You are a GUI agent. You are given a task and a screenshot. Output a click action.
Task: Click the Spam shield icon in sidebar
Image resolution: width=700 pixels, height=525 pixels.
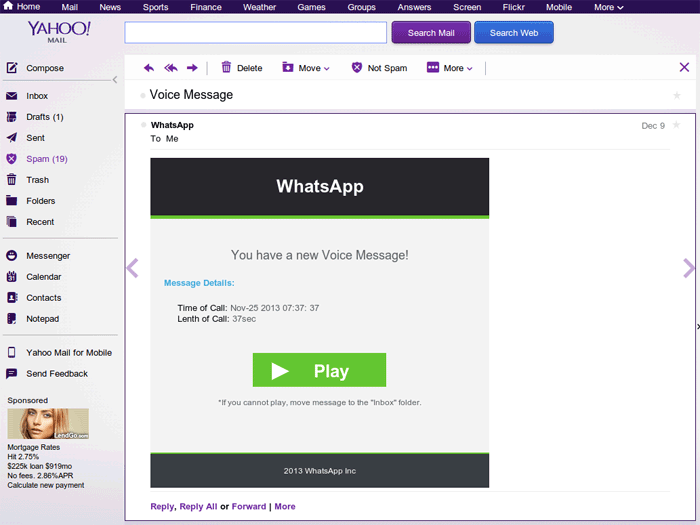[12, 158]
